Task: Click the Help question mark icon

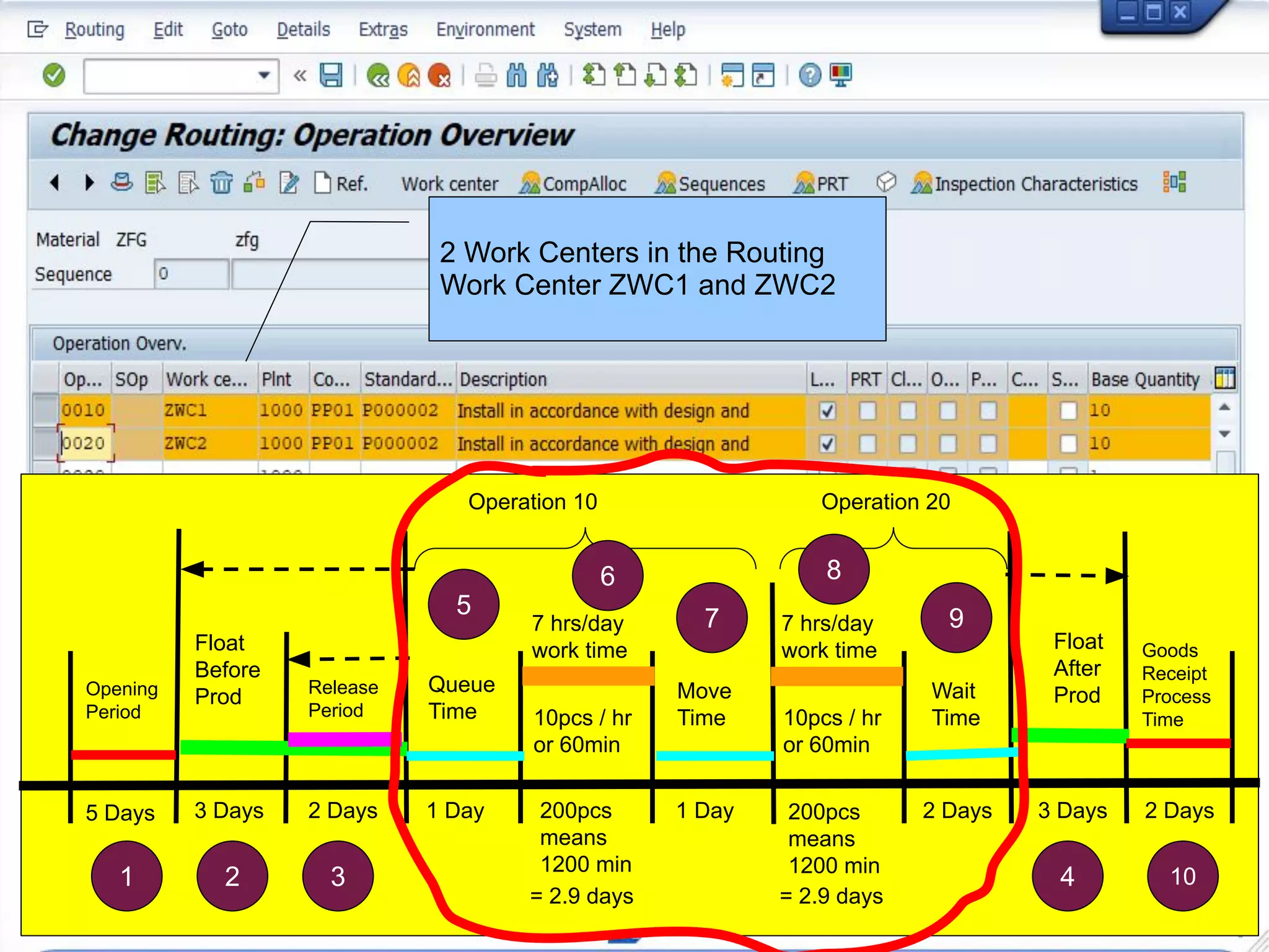Action: pyautogui.click(x=809, y=76)
